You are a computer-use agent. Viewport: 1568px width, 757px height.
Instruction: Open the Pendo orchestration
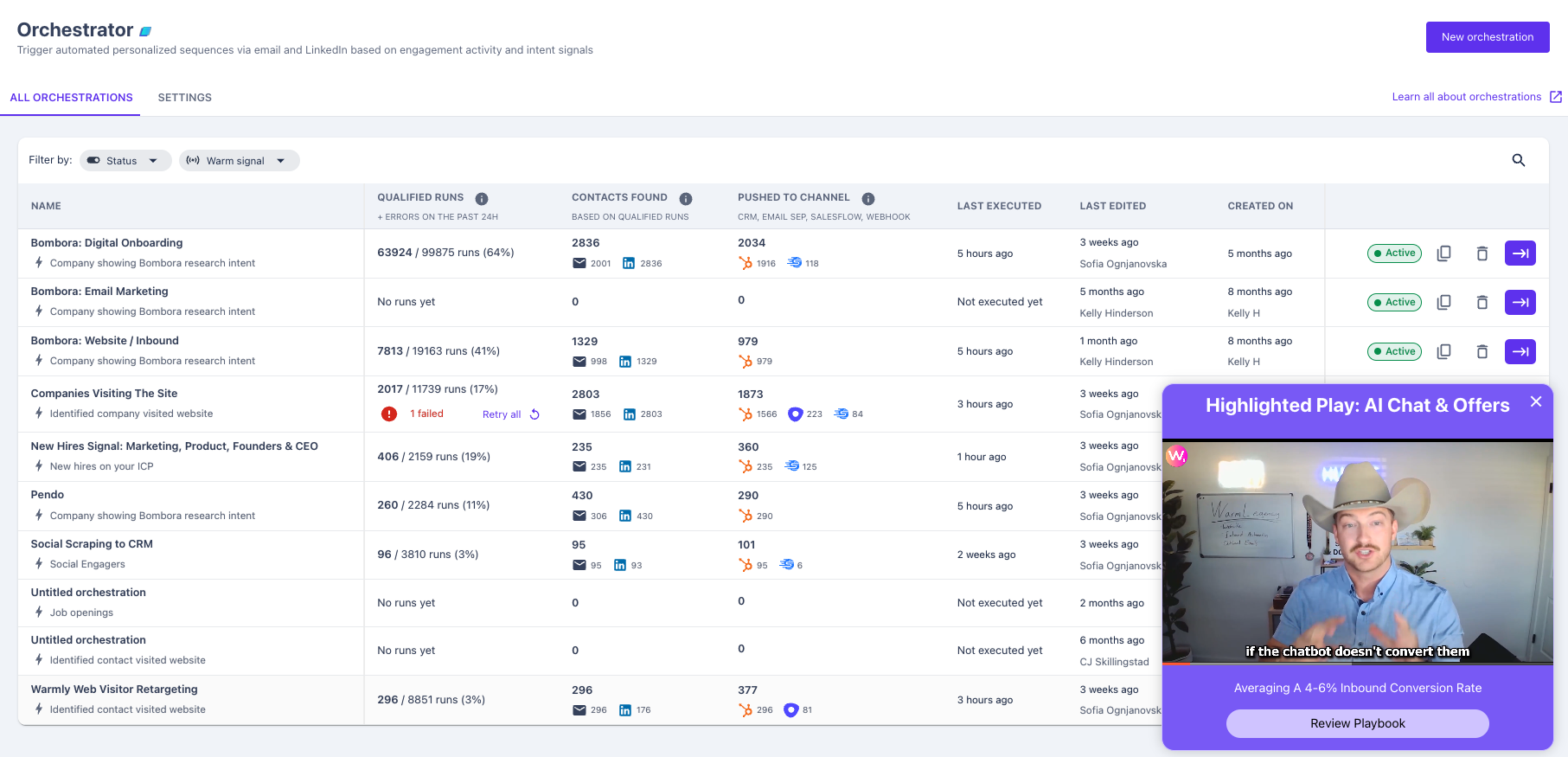47,495
